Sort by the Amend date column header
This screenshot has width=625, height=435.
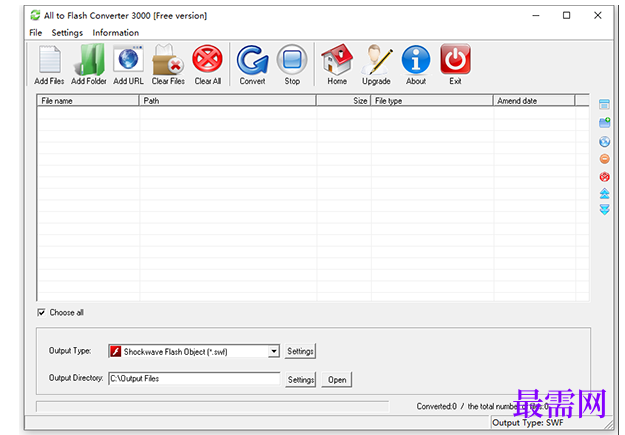click(x=534, y=100)
